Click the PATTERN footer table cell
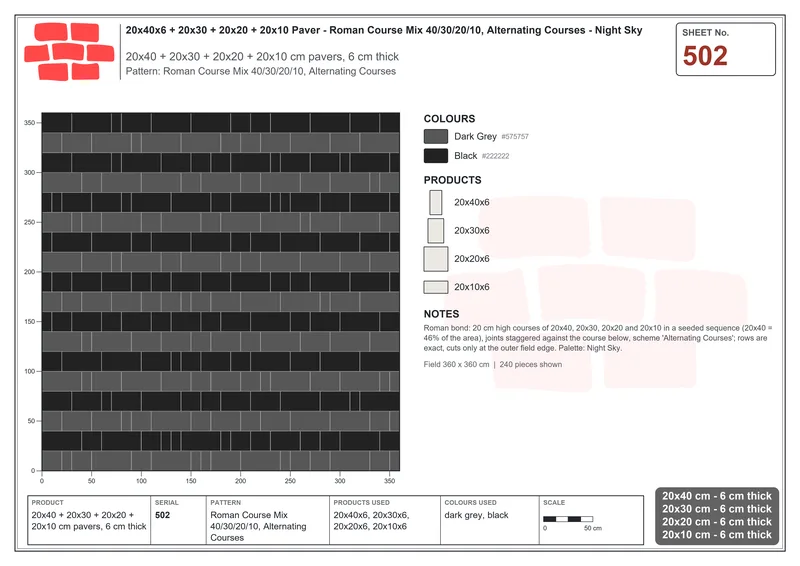 (268, 520)
